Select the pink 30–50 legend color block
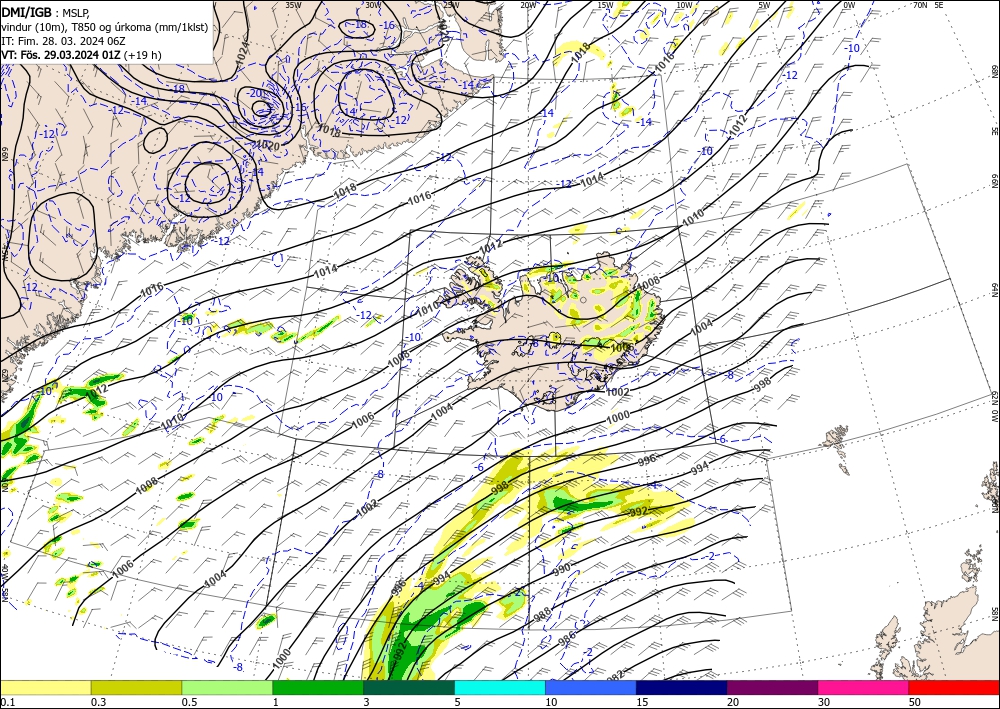 tap(864, 687)
